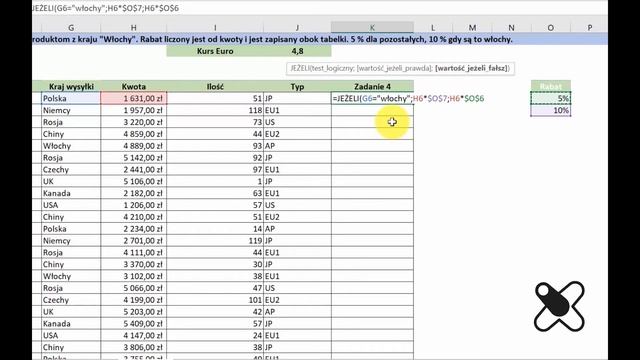640x360 pixels.
Task: Click test_logiczny argument in tooltip
Action: 333,68
